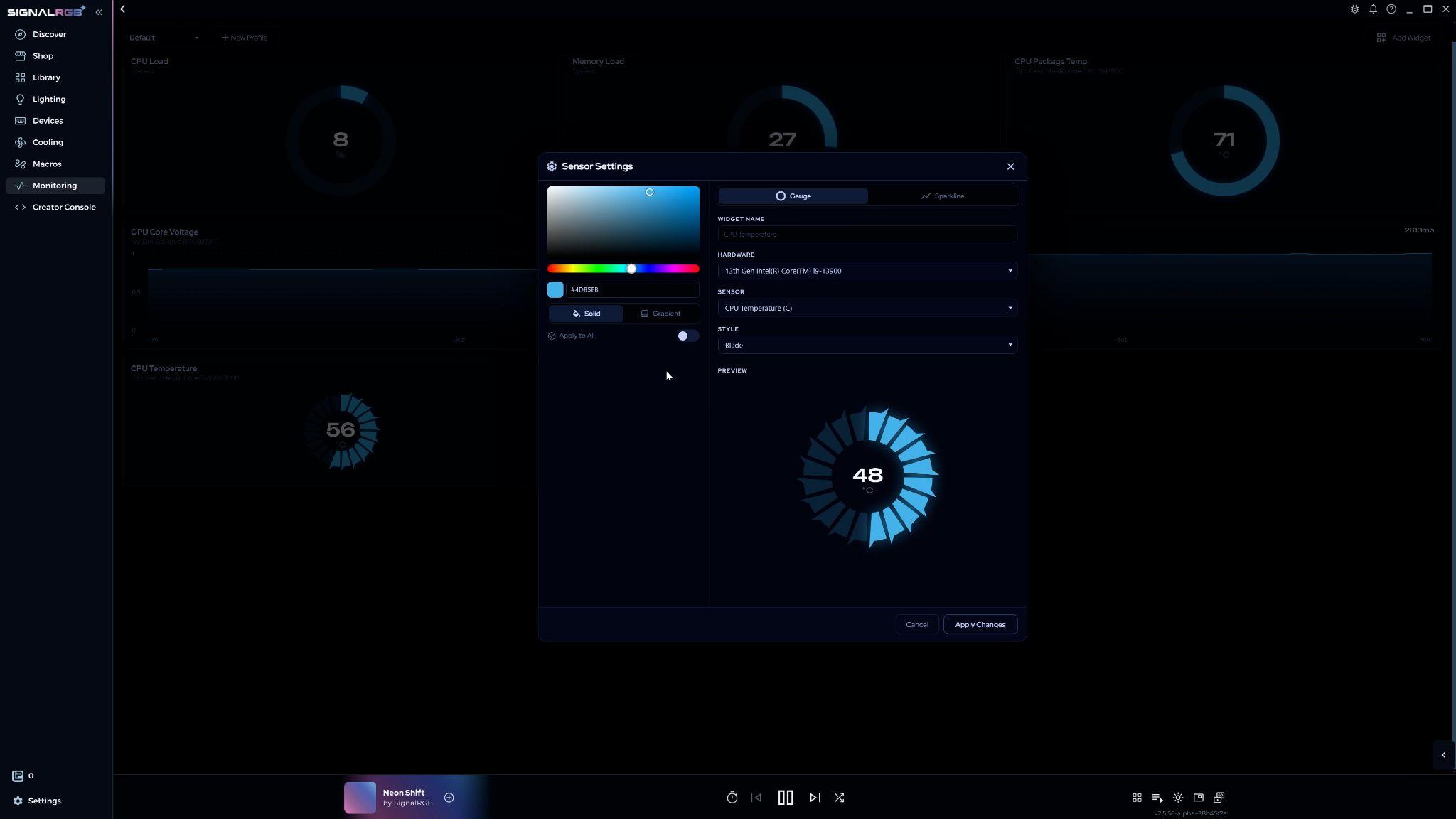Screen dimensions: 1456x819
Task: Switch to Sparkline tab
Action: click(943, 196)
